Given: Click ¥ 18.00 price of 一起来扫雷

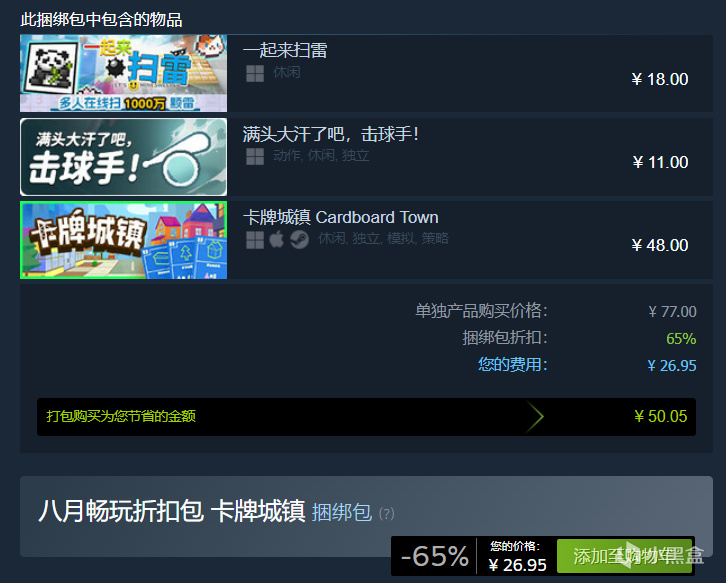Looking at the screenshot, I should click(660, 79).
